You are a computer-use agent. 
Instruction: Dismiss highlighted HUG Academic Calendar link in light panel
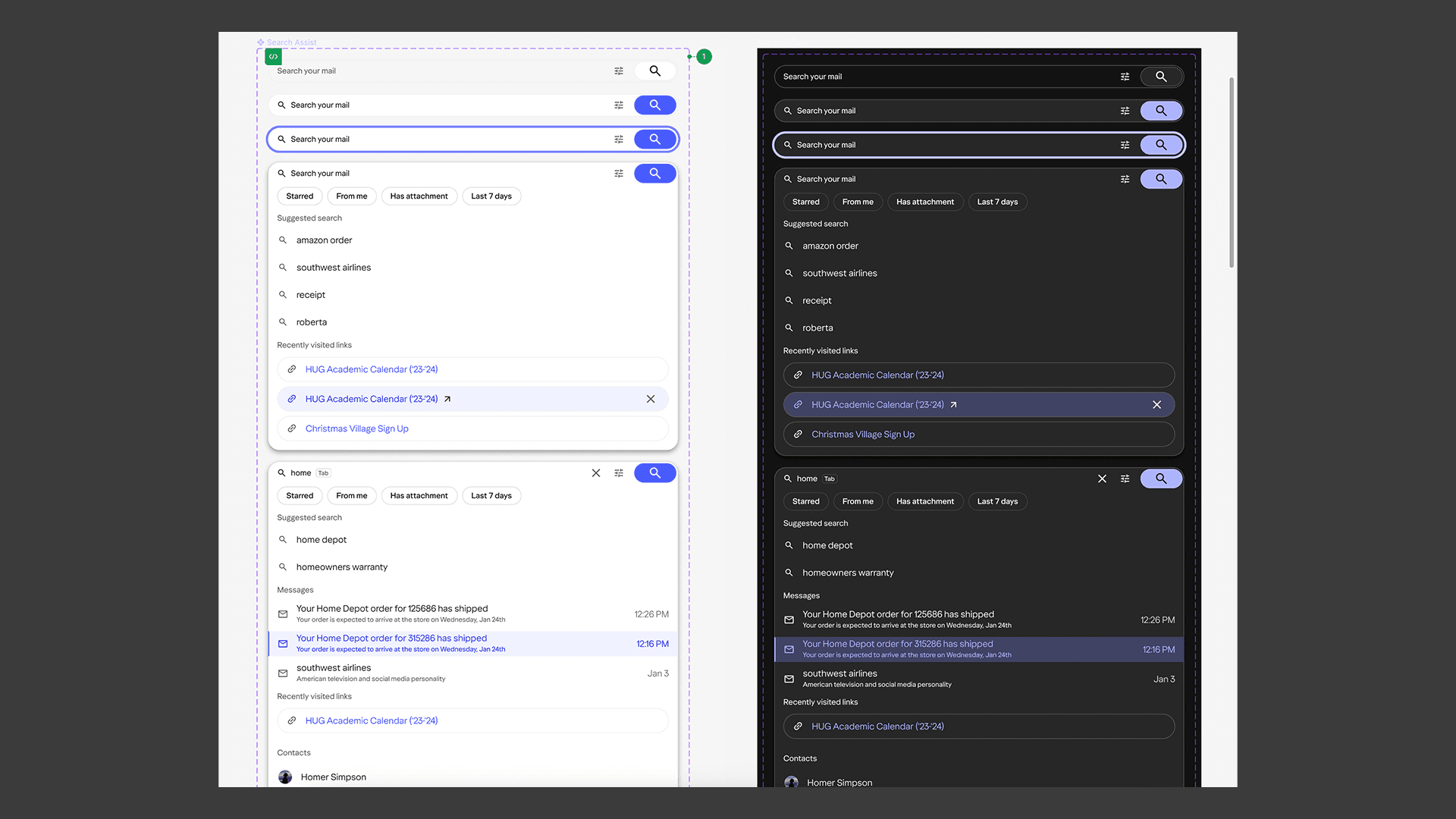(651, 399)
